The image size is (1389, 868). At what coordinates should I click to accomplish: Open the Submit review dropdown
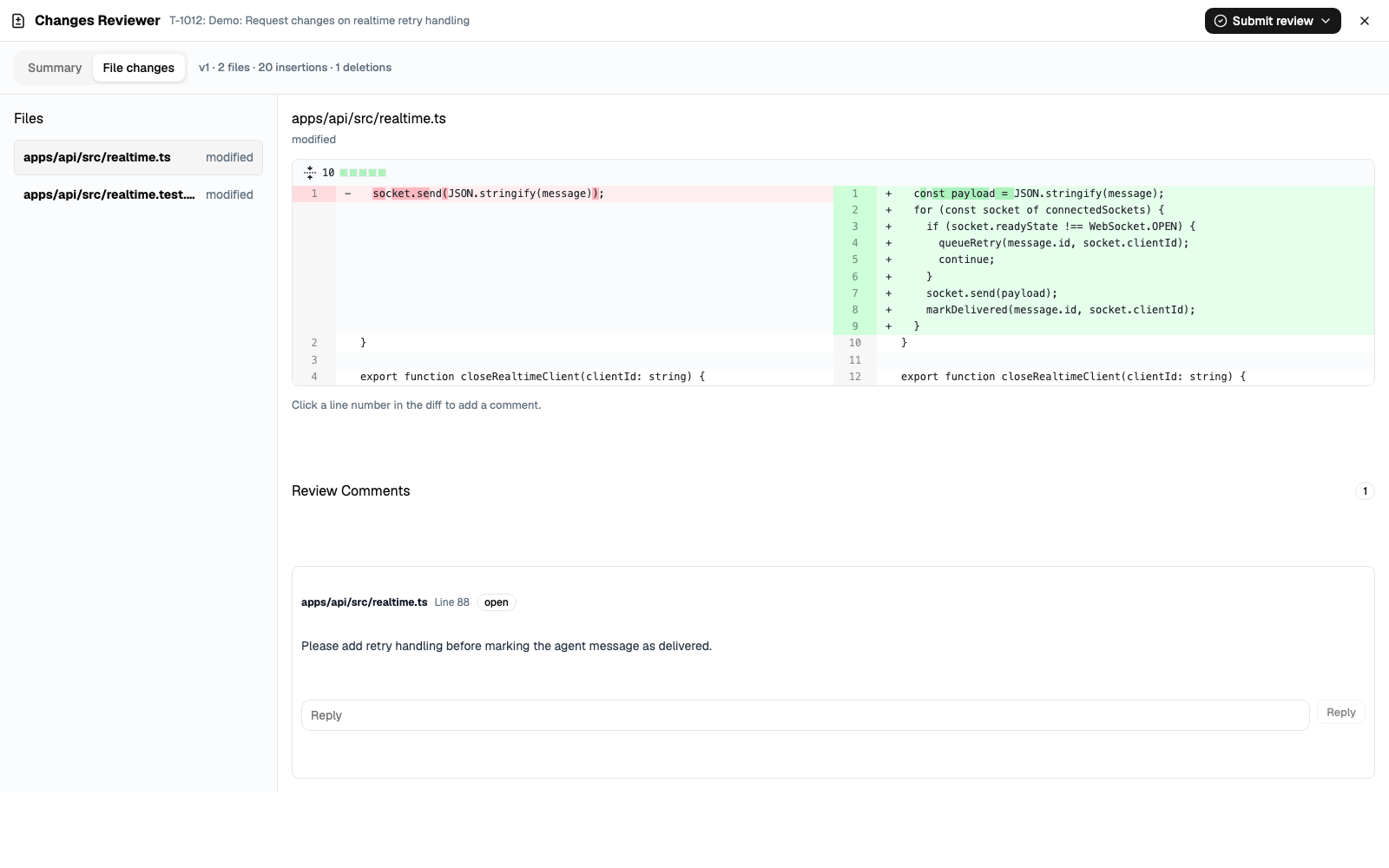point(1273,21)
